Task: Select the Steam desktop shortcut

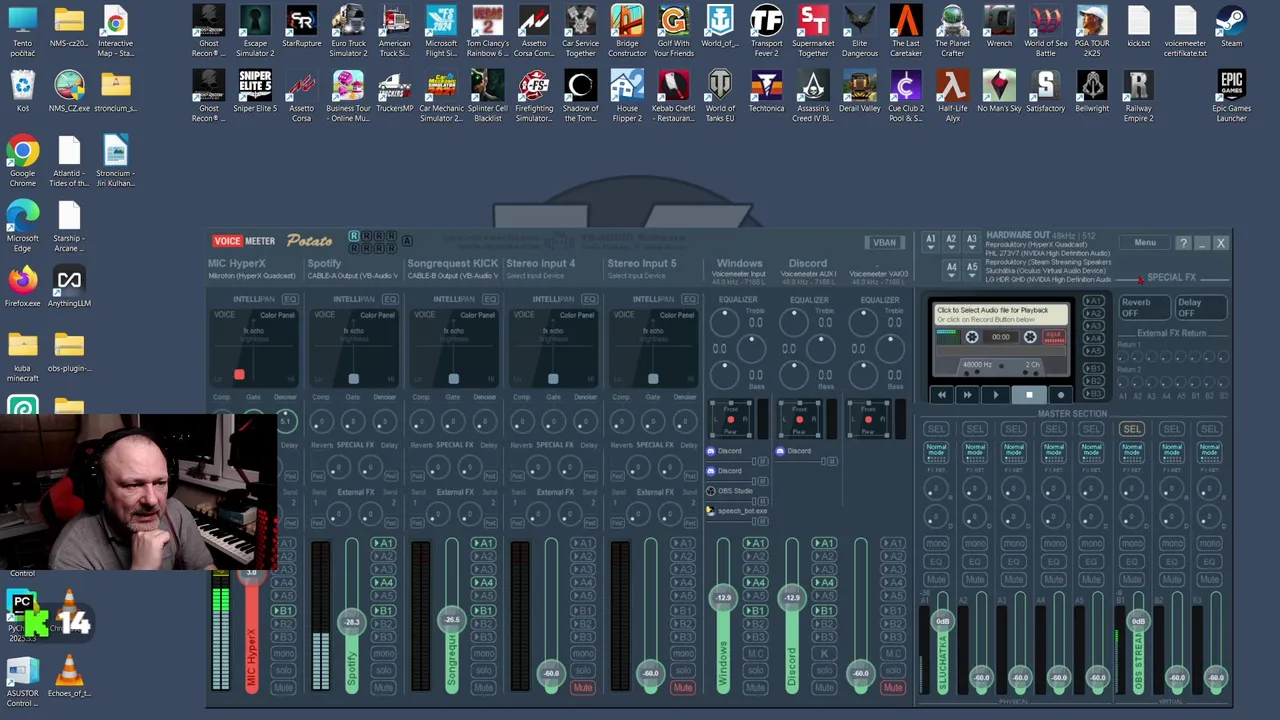Action: coord(1231,27)
